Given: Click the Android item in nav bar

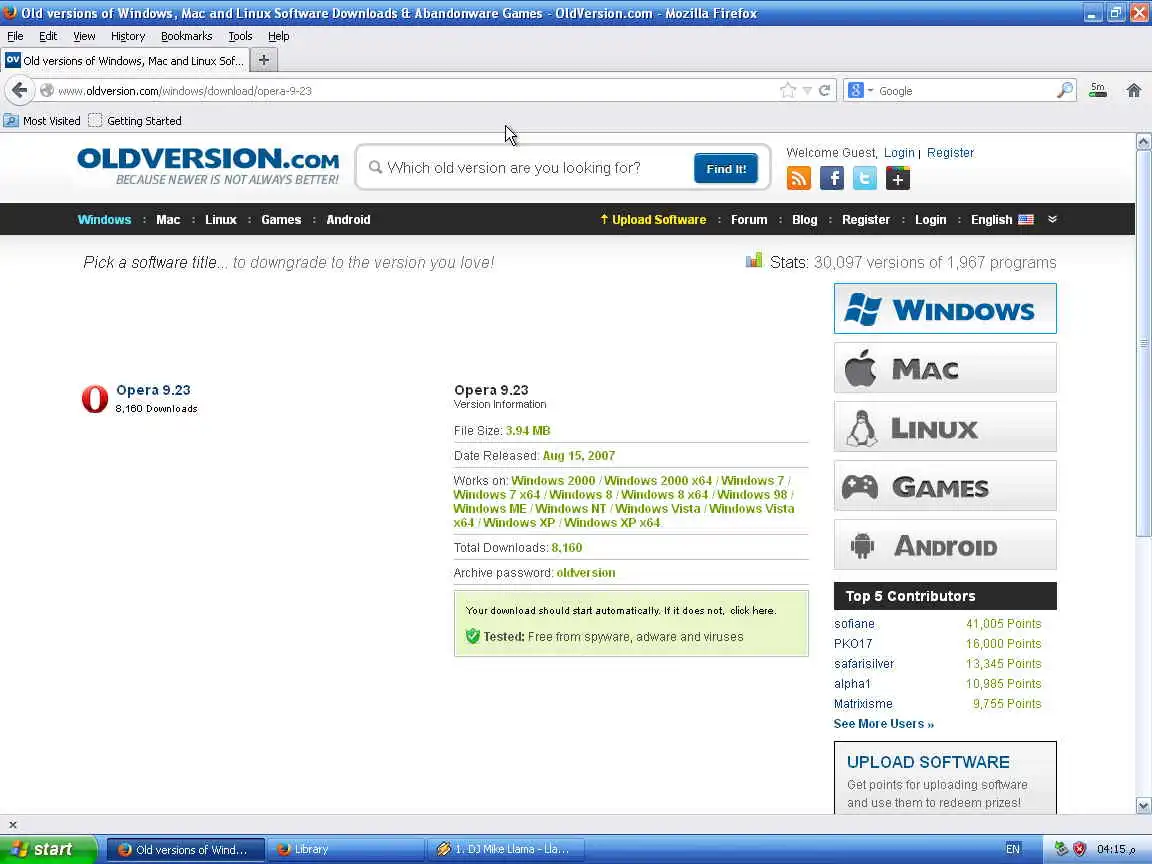Looking at the screenshot, I should [x=348, y=219].
